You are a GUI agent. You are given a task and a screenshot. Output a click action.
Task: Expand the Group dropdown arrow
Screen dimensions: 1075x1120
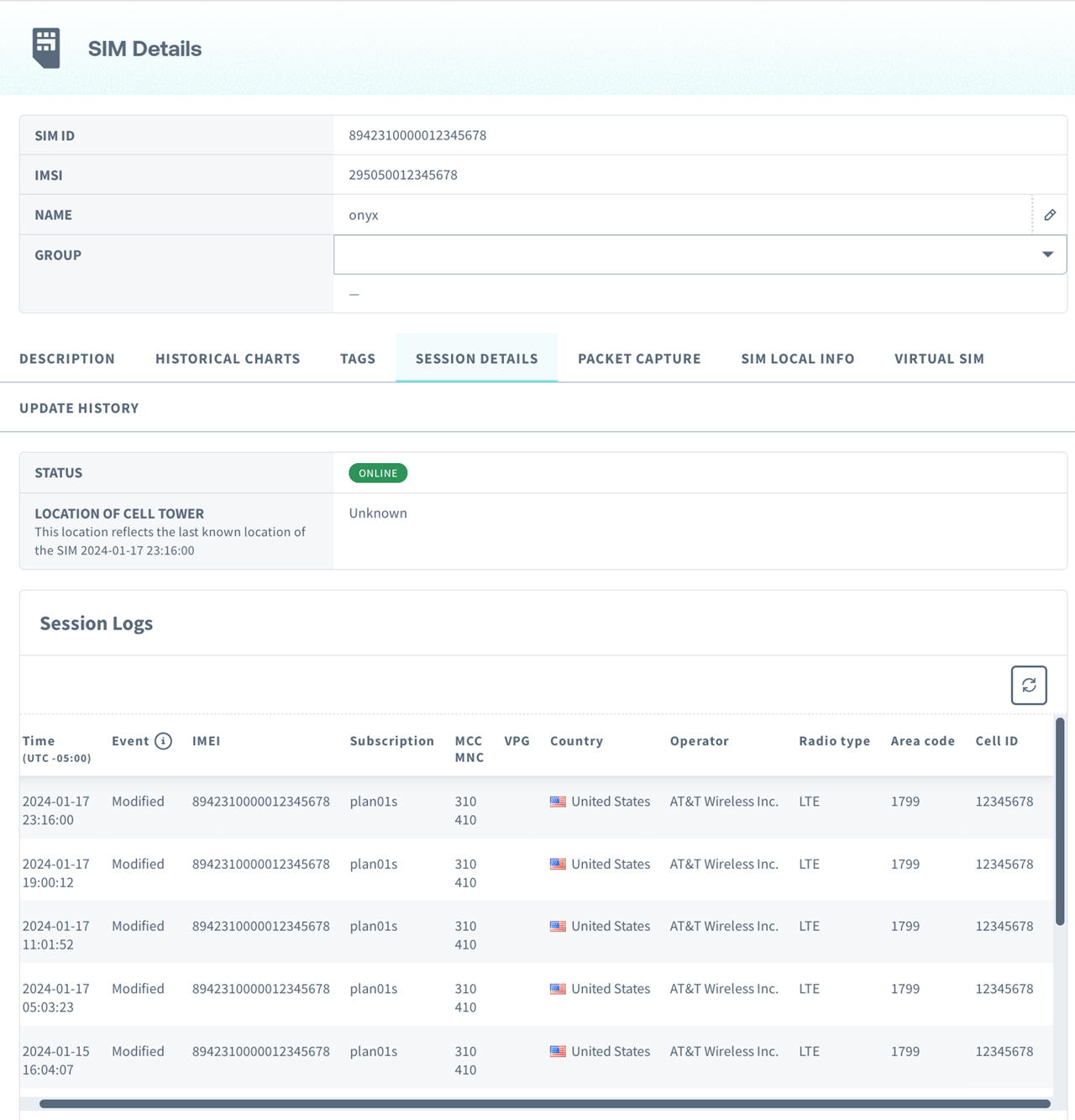pos(1047,255)
